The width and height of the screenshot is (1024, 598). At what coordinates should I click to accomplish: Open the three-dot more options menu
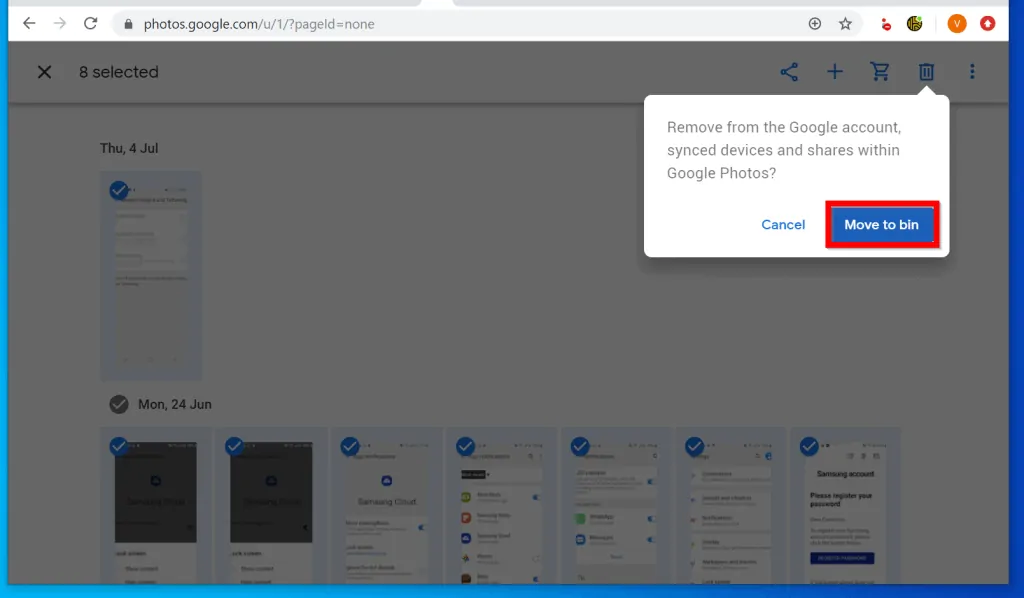(972, 72)
